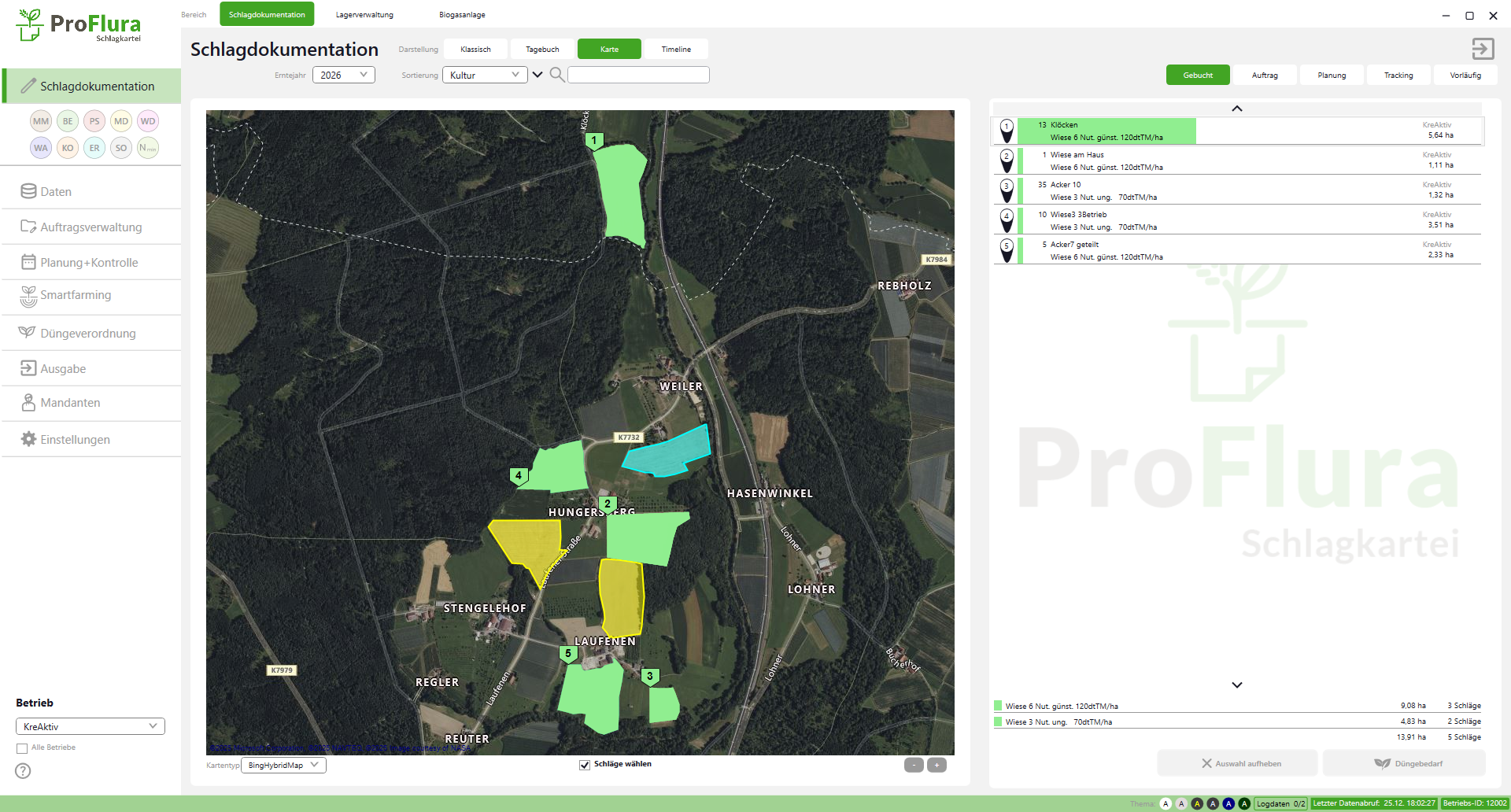Enable the Alle Betriebe checkbox
The image size is (1511, 812).
22,748
